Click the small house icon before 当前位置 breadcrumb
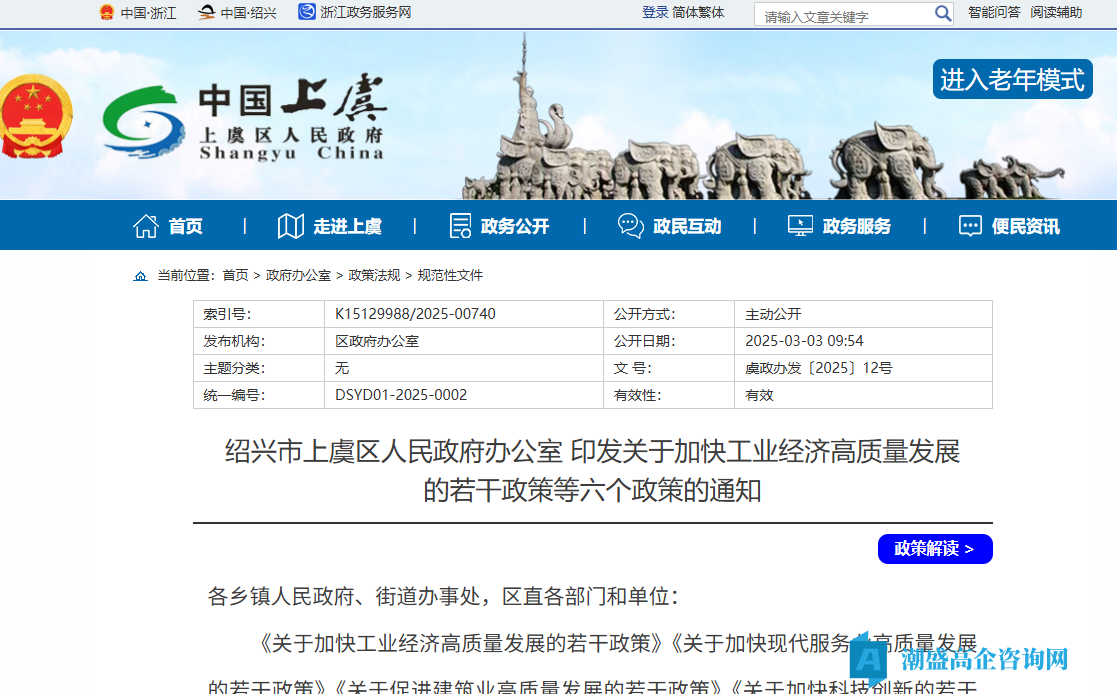 point(140,275)
